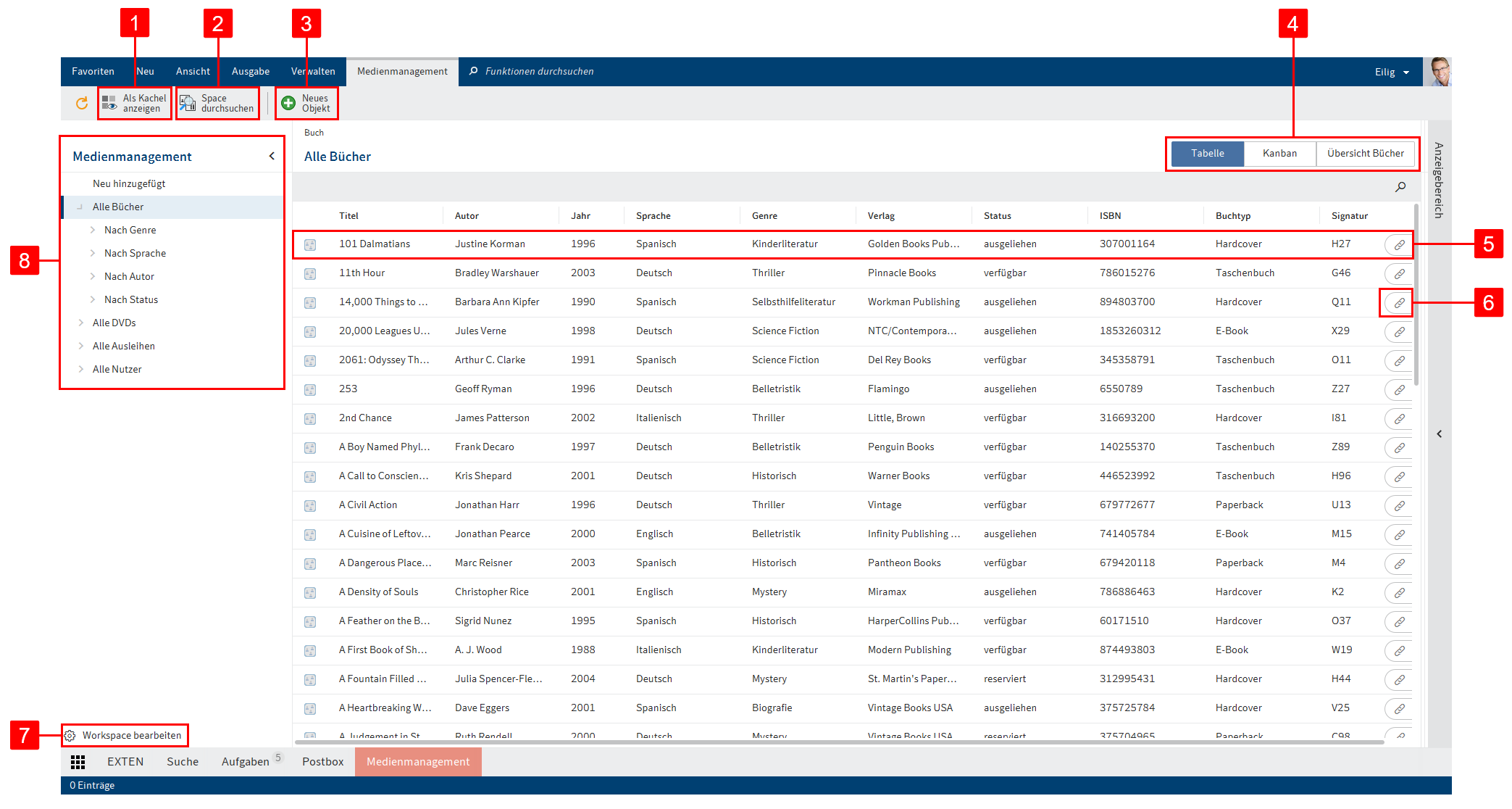Click the link icon for 2nd Chance row

click(1399, 419)
